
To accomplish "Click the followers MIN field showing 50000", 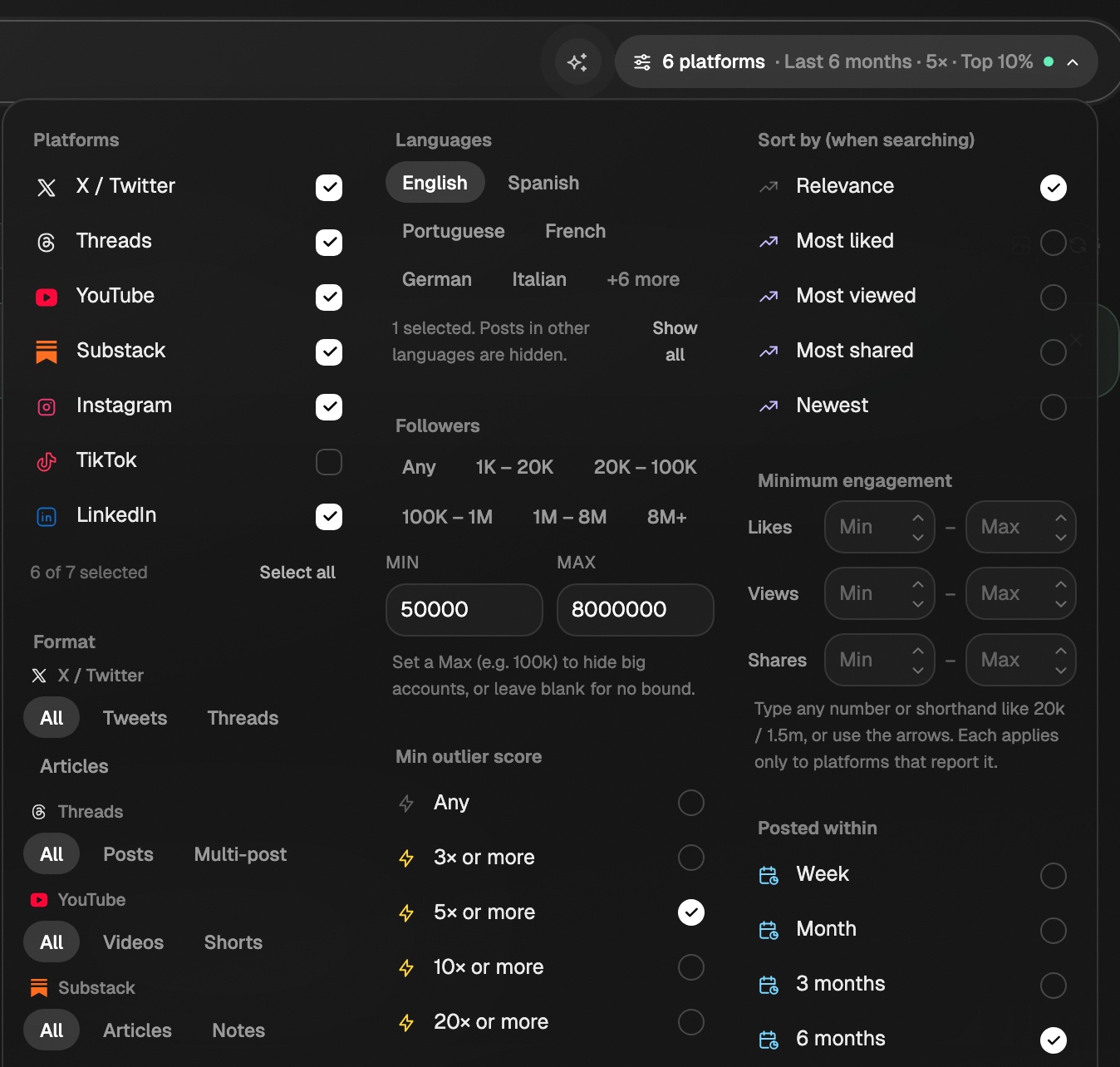I will pyautogui.click(x=464, y=610).
